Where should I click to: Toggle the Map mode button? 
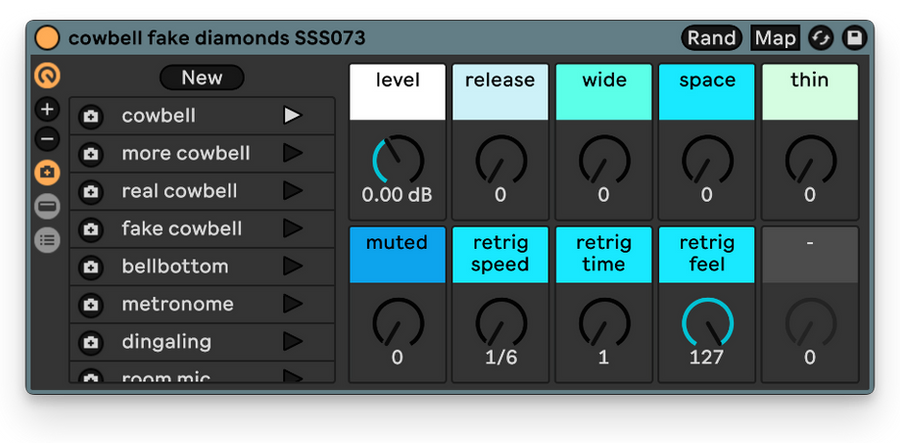coord(775,38)
